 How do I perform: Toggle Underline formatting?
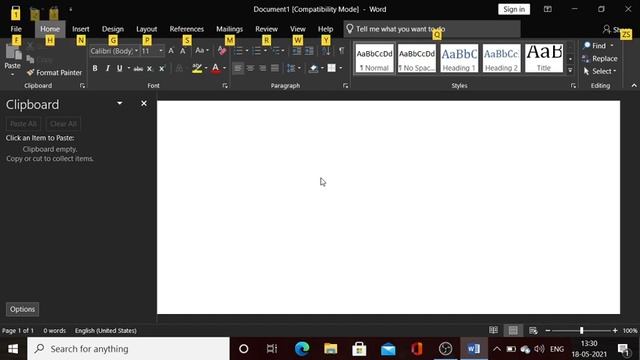pos(119,69)
